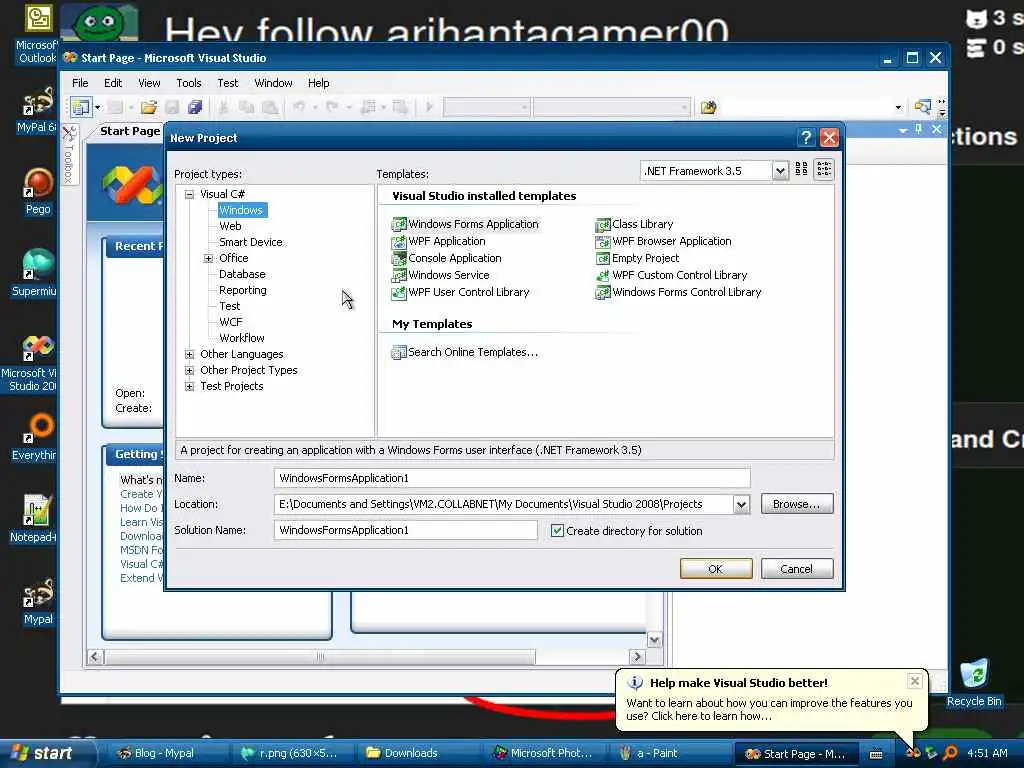Open the Edit menu
The width and height of the screenshot is (1024, 768).
tap(113, 83)
